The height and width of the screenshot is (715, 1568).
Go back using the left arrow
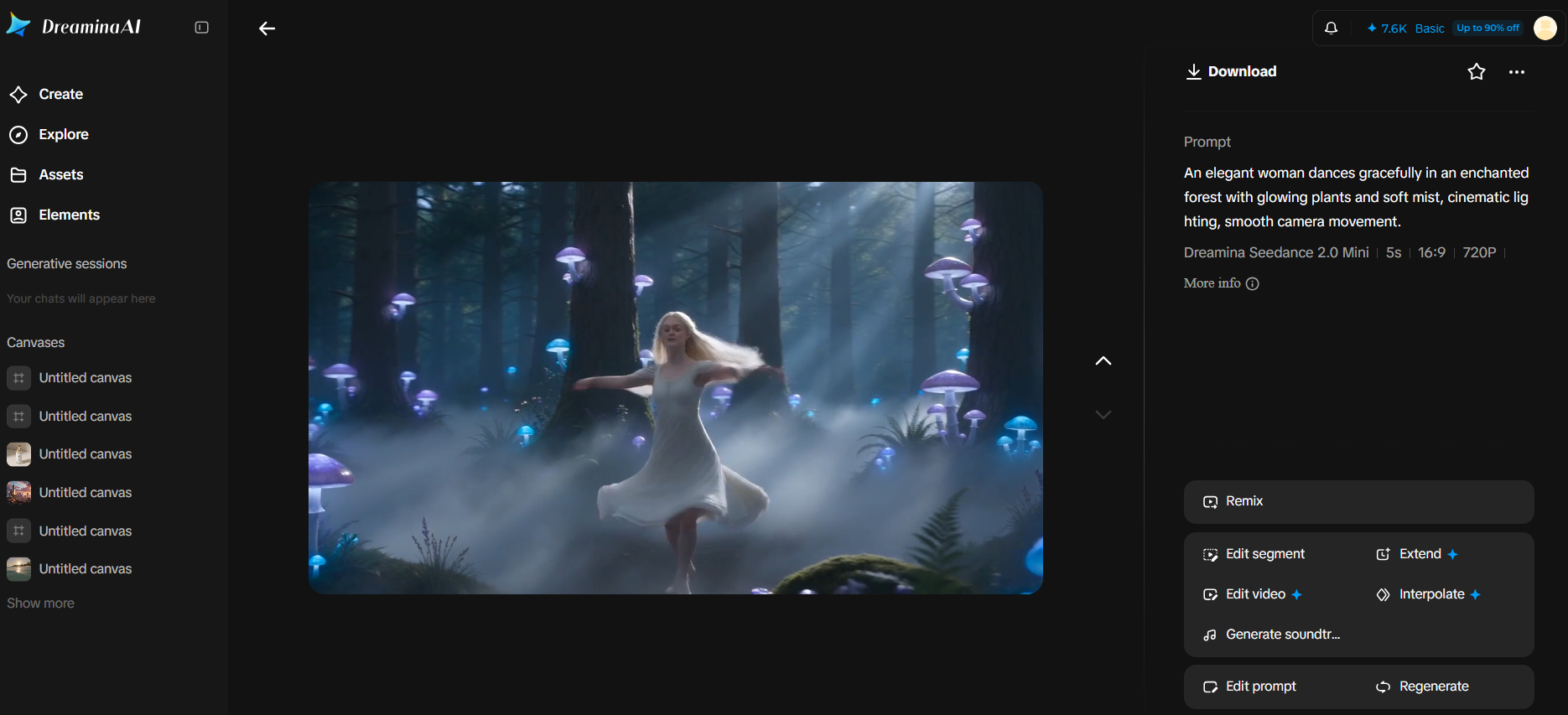267,28
